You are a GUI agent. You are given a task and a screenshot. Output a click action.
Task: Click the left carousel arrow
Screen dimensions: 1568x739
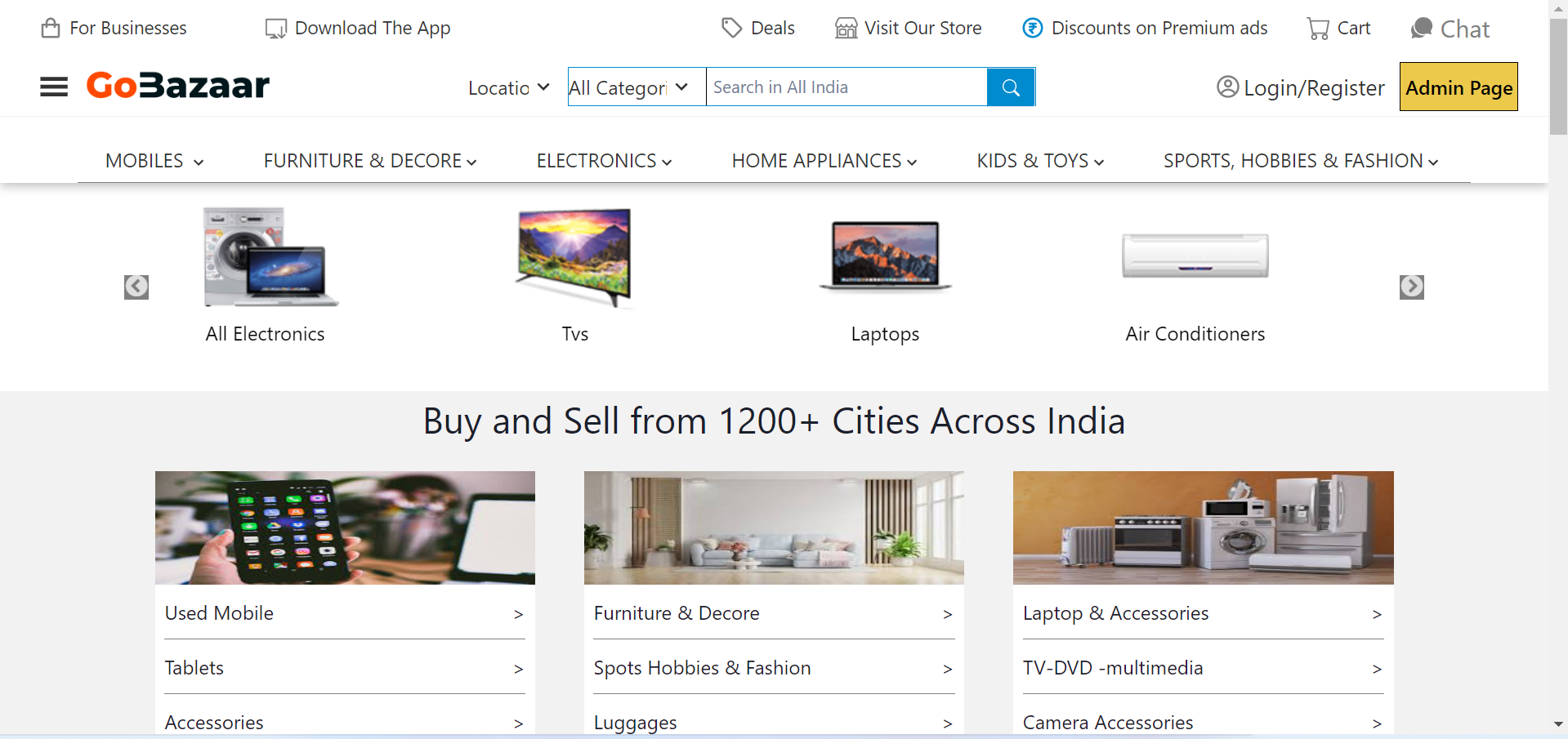click(x=136, y=287)
